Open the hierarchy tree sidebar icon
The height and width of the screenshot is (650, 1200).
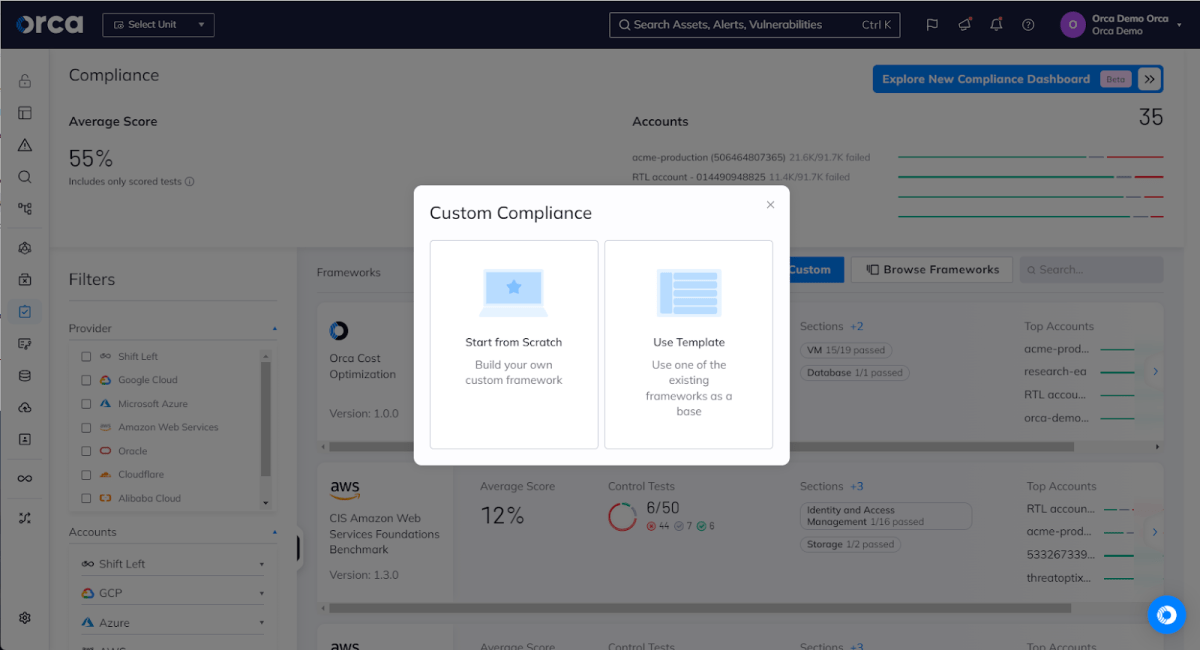[25, 209]
